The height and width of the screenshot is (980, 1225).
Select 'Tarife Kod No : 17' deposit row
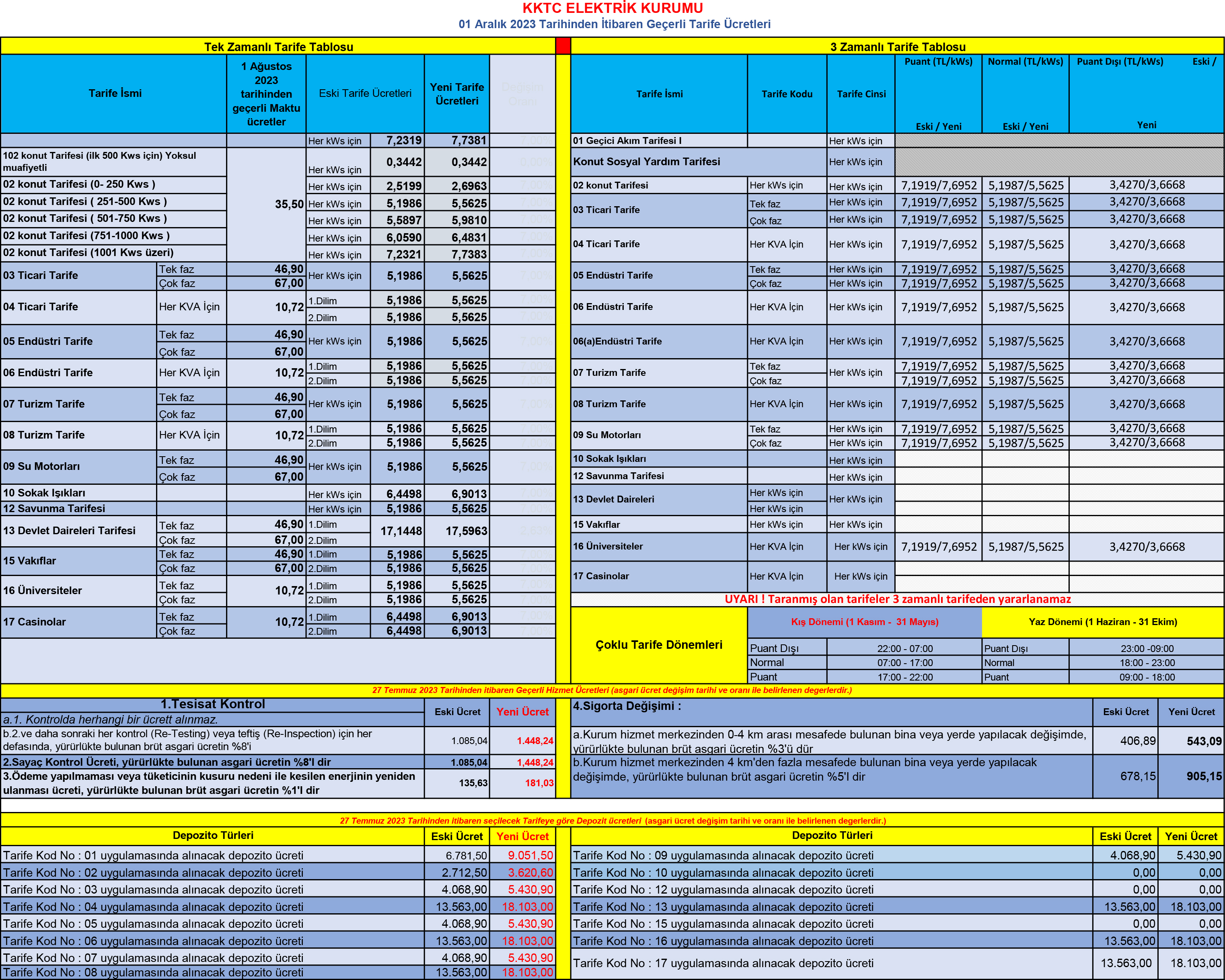(832, 963)
